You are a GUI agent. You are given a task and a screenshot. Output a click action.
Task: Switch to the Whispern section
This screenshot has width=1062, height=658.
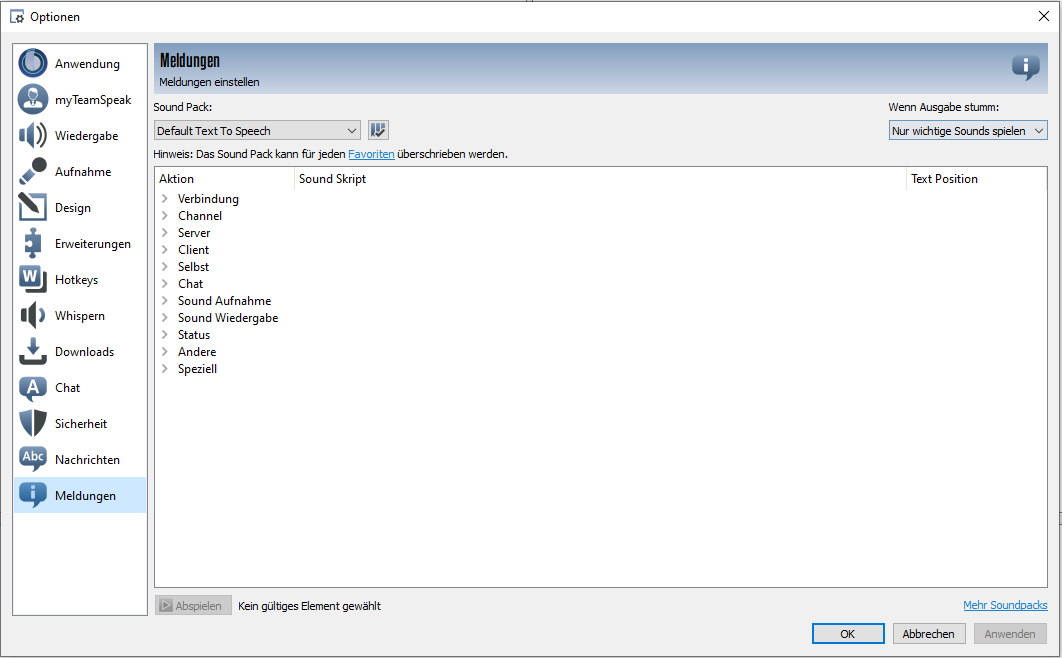point(80,316)
